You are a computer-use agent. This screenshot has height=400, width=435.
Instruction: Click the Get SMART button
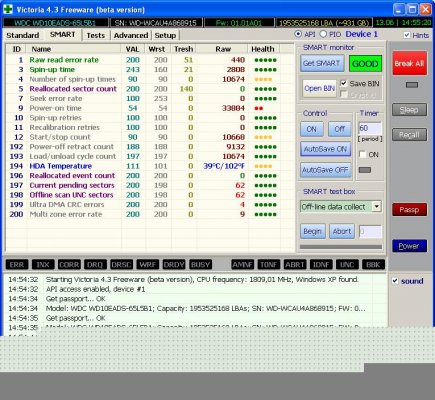coord(322,63)
